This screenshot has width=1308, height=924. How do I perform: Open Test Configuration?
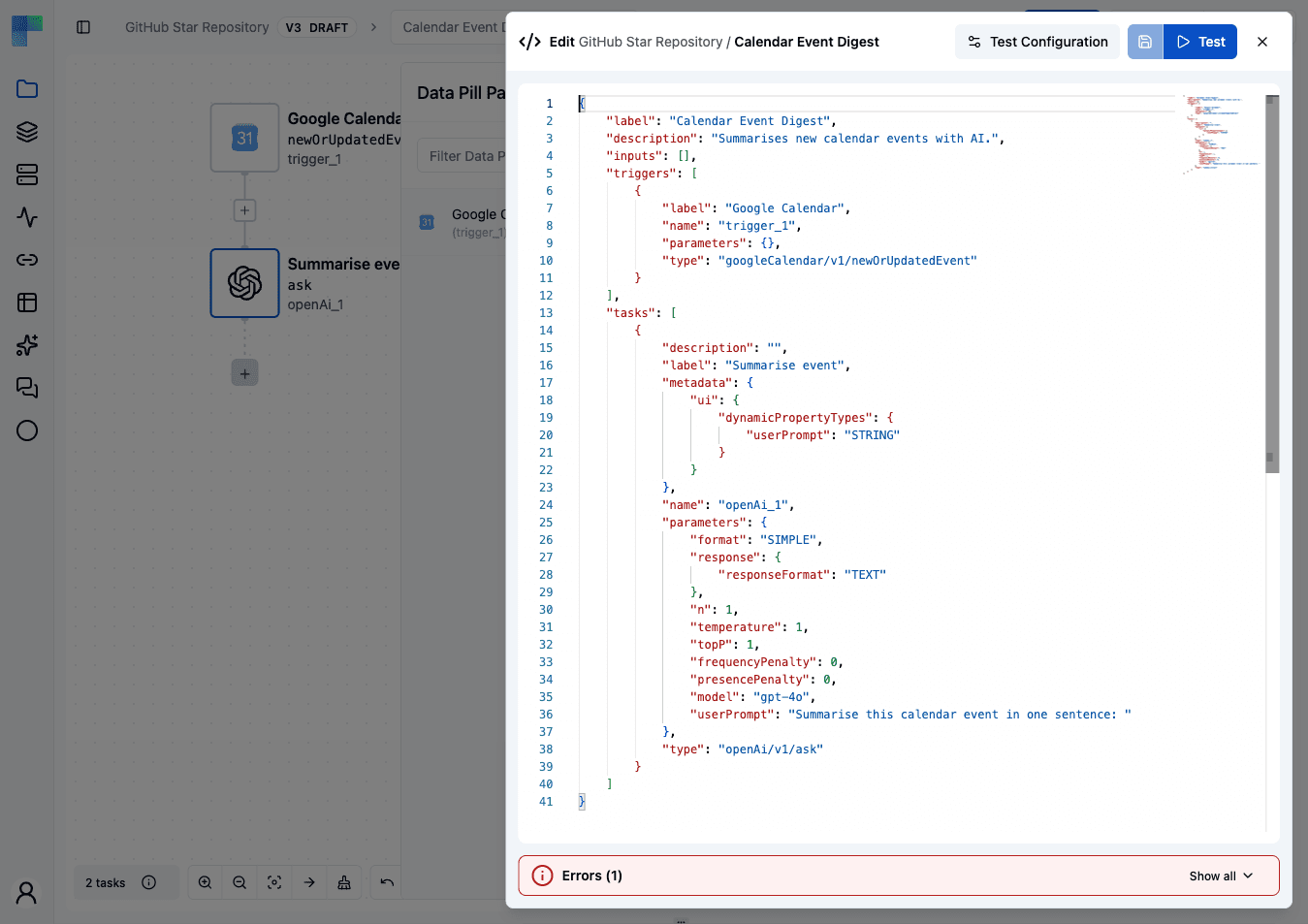tap(1037, 42)
